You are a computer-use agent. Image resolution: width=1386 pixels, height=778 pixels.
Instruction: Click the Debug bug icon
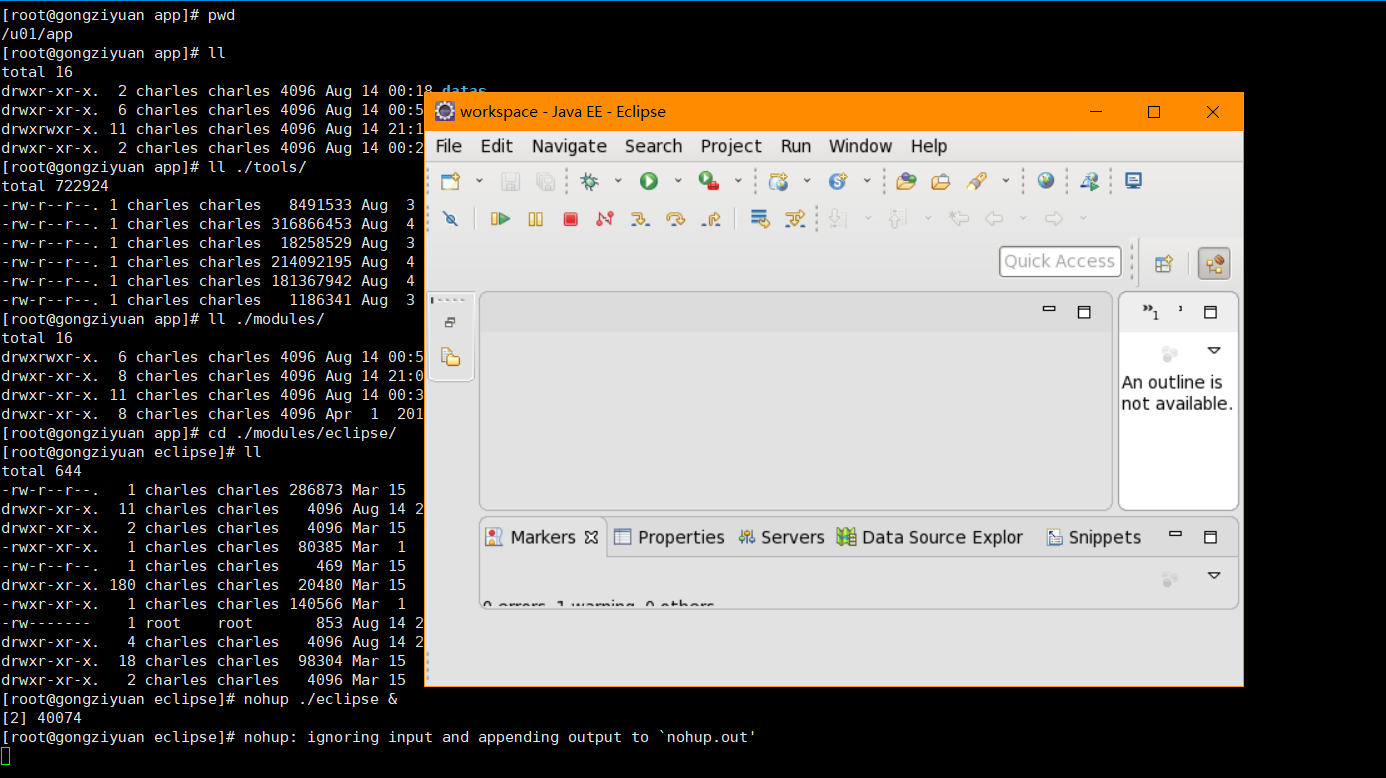[x=590, y=181]
